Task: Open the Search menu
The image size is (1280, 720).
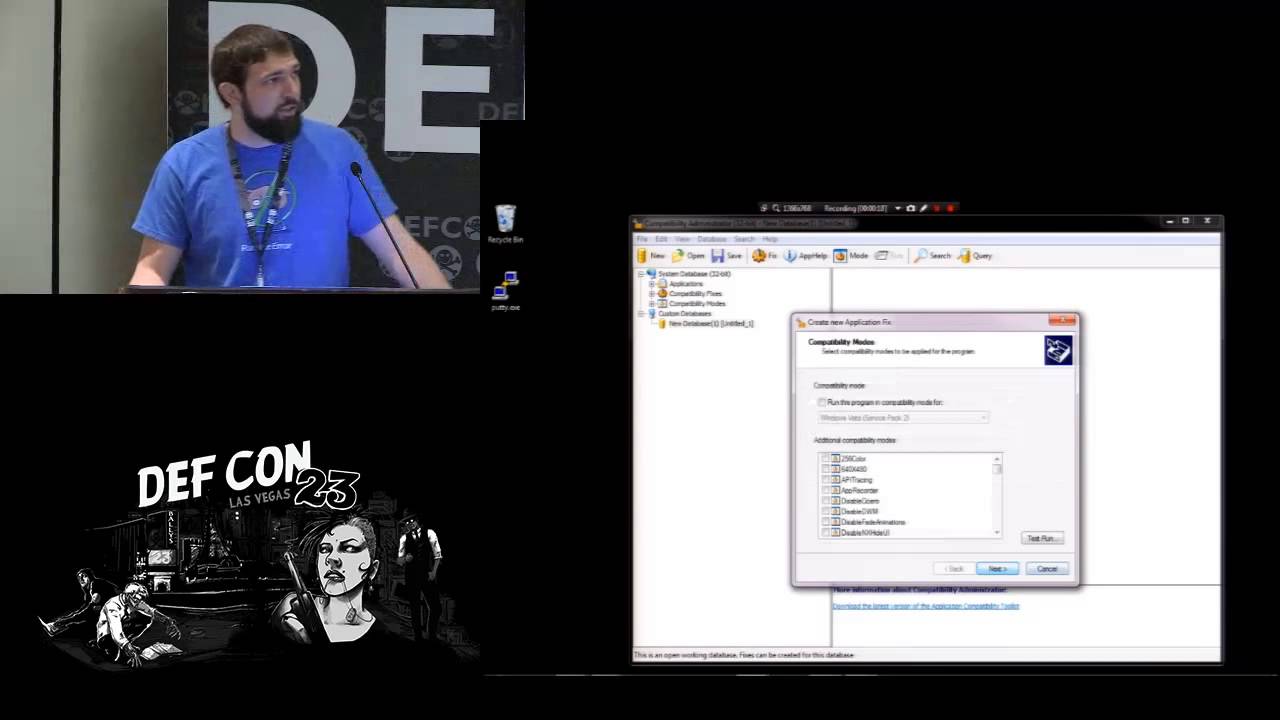Action: click(x=745, y=240)
